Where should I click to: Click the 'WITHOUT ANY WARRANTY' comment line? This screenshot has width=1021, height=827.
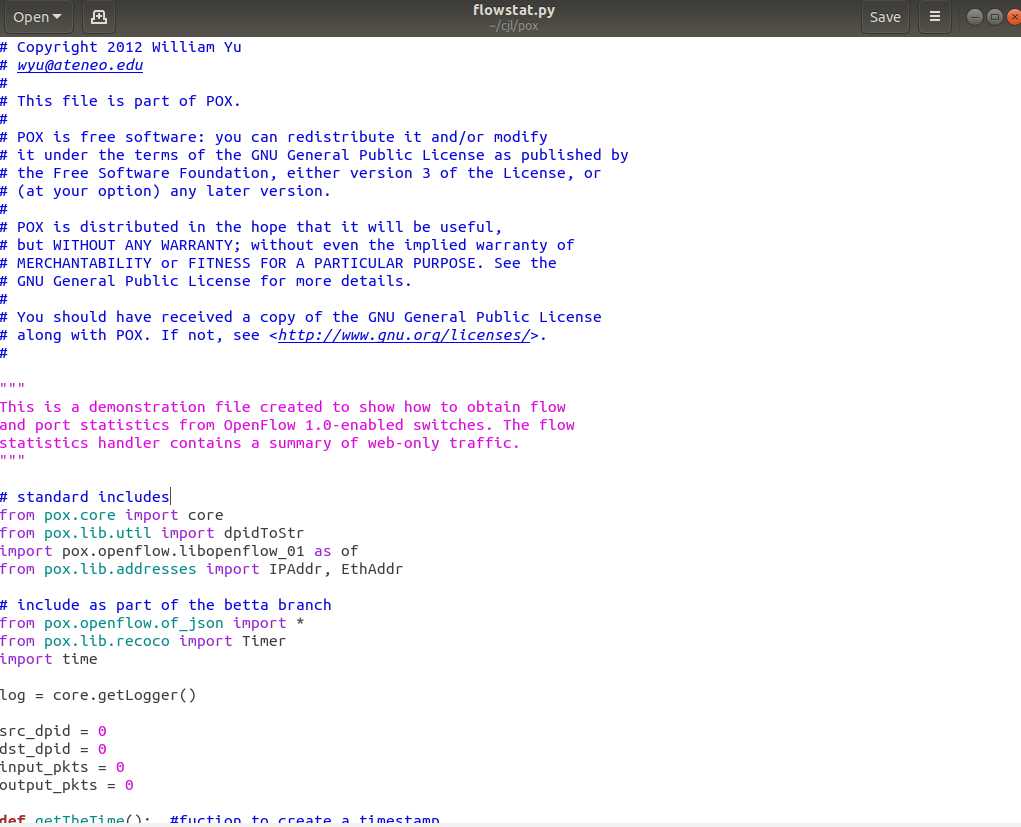click(287, 245)
